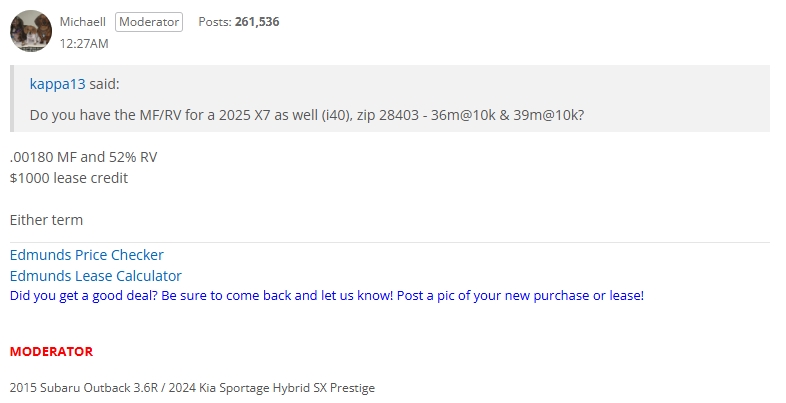Visit kappa13's profile from the quote

point(57,84)
